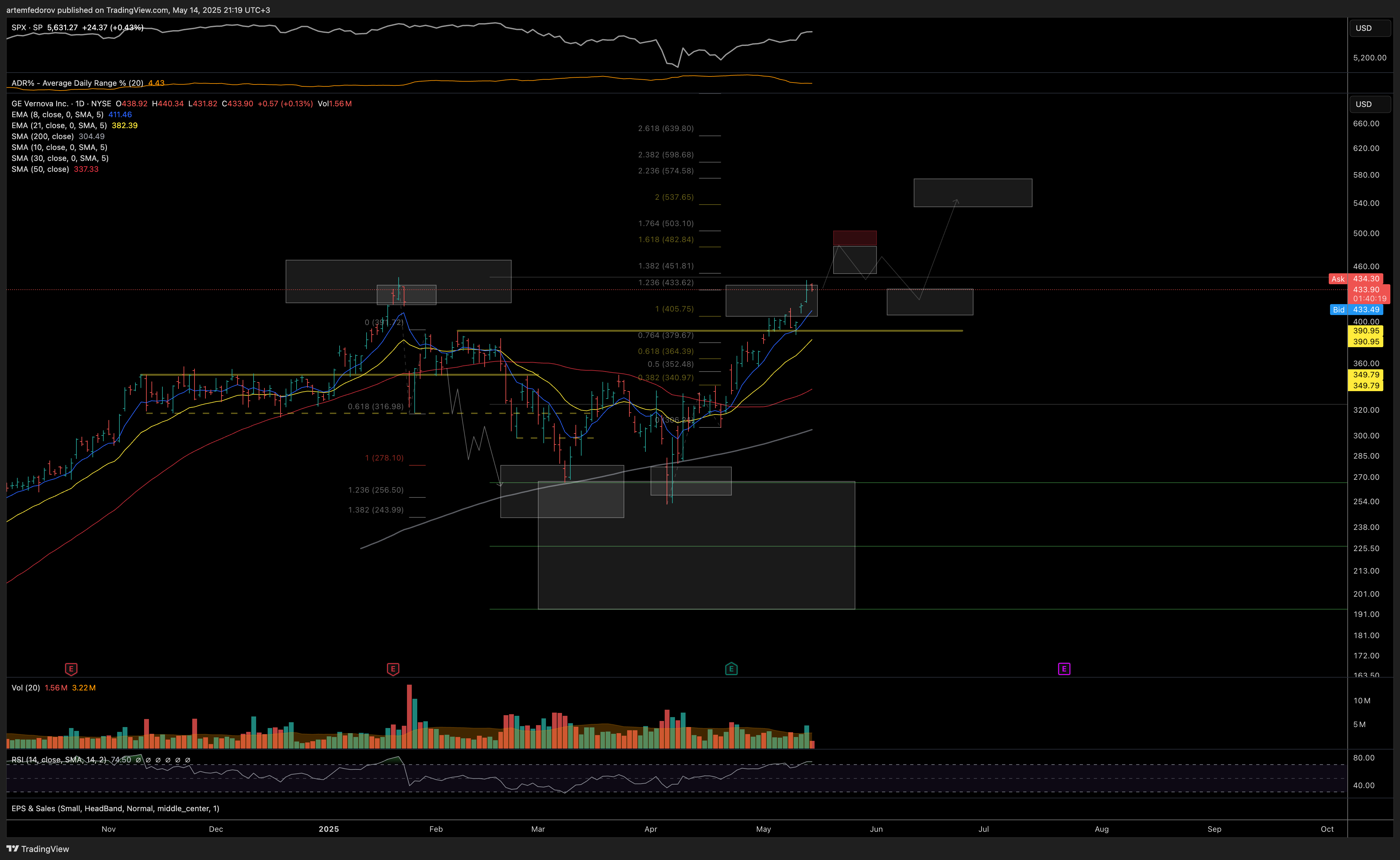Viewport: 1400px width, 860px height.
Task: Select the Vol (20) indicator legend
Action: pos(26,688)
